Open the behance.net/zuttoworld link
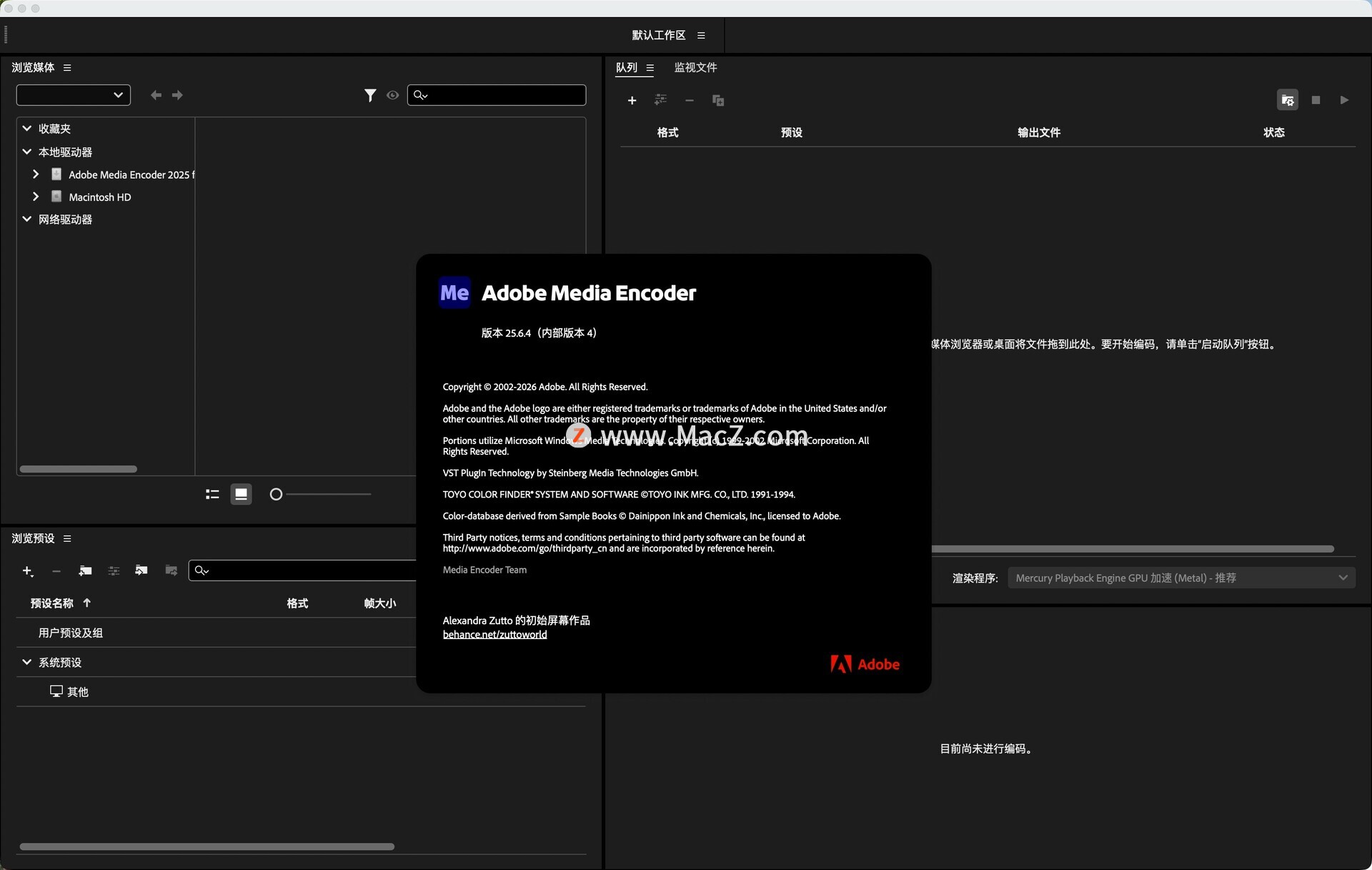Screen dimensions: 1372x870 pos(494,634)
